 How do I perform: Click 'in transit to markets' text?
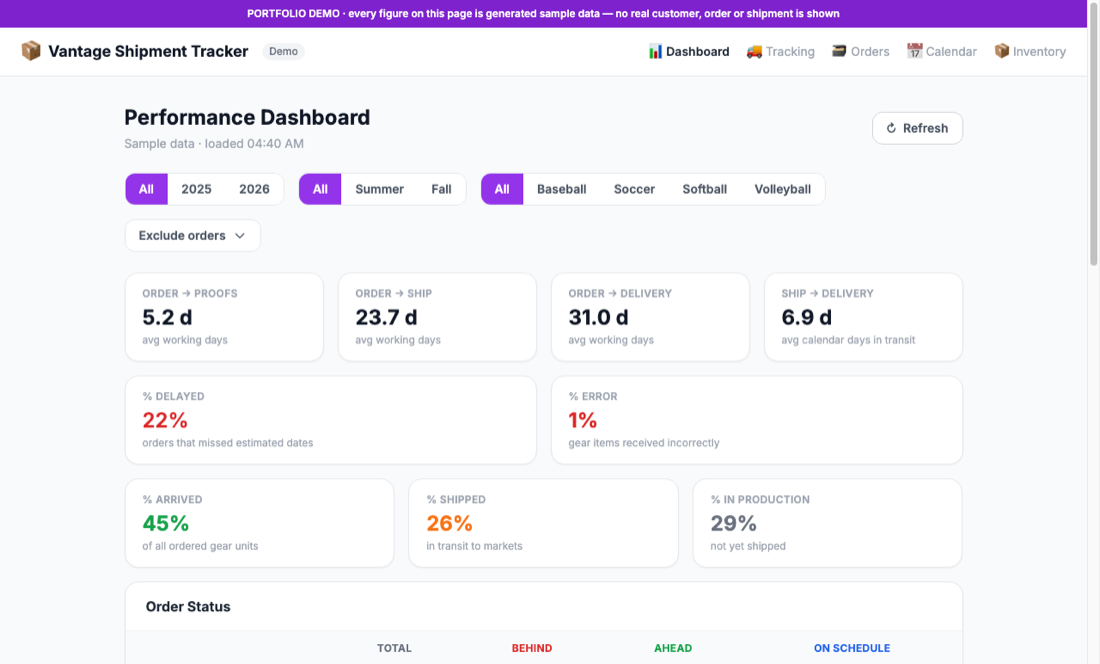(474, 546)
